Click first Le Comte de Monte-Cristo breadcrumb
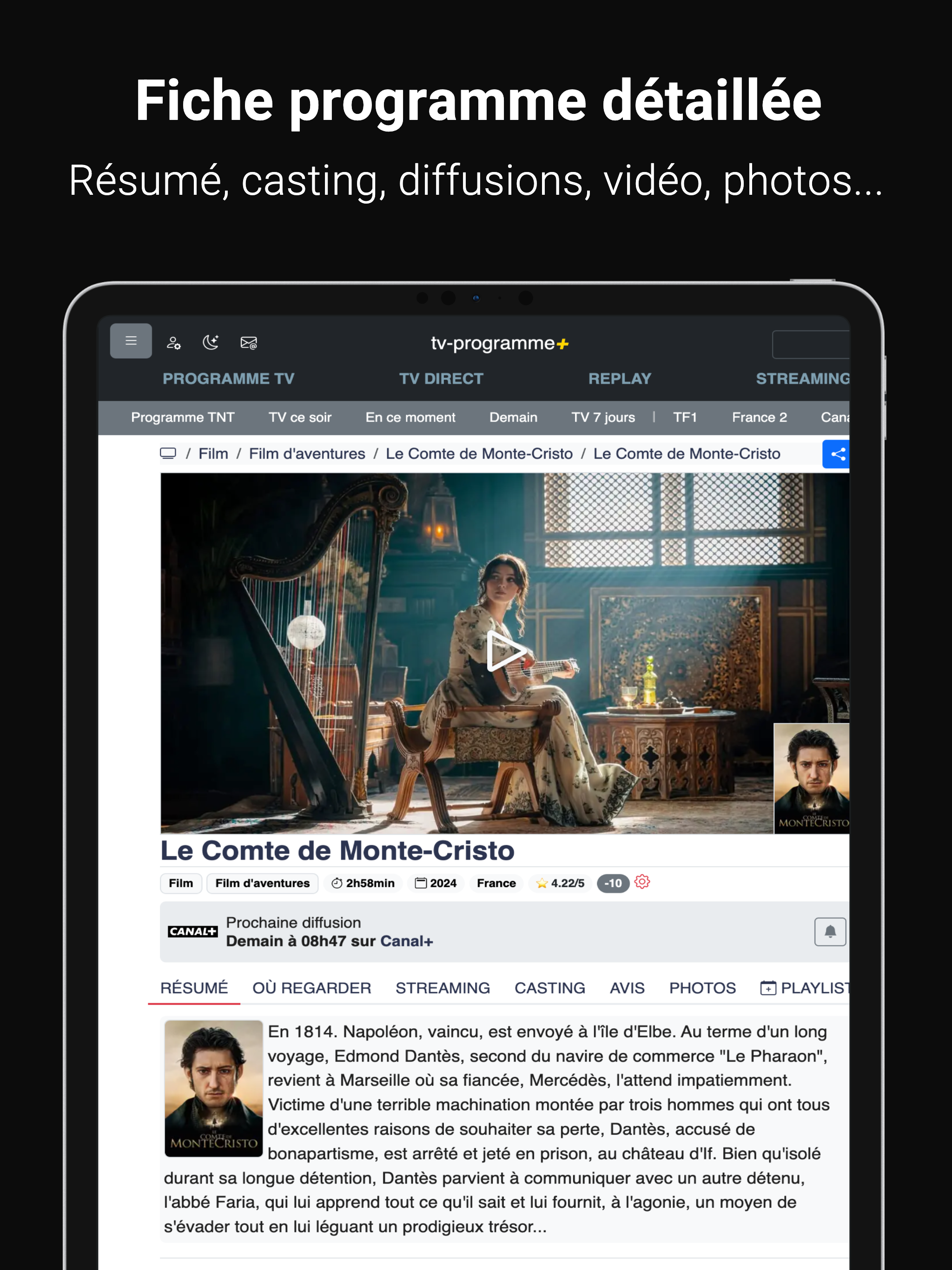The image size is (952, 1270). [479, 454]
